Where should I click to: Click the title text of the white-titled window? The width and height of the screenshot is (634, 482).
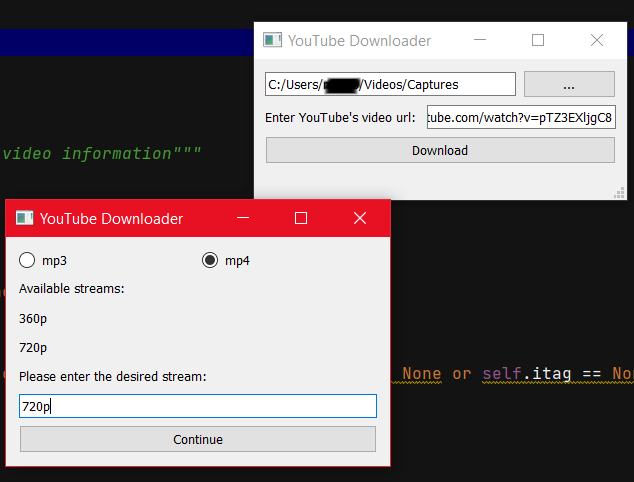pyautogui.click(x=359, y=41)
